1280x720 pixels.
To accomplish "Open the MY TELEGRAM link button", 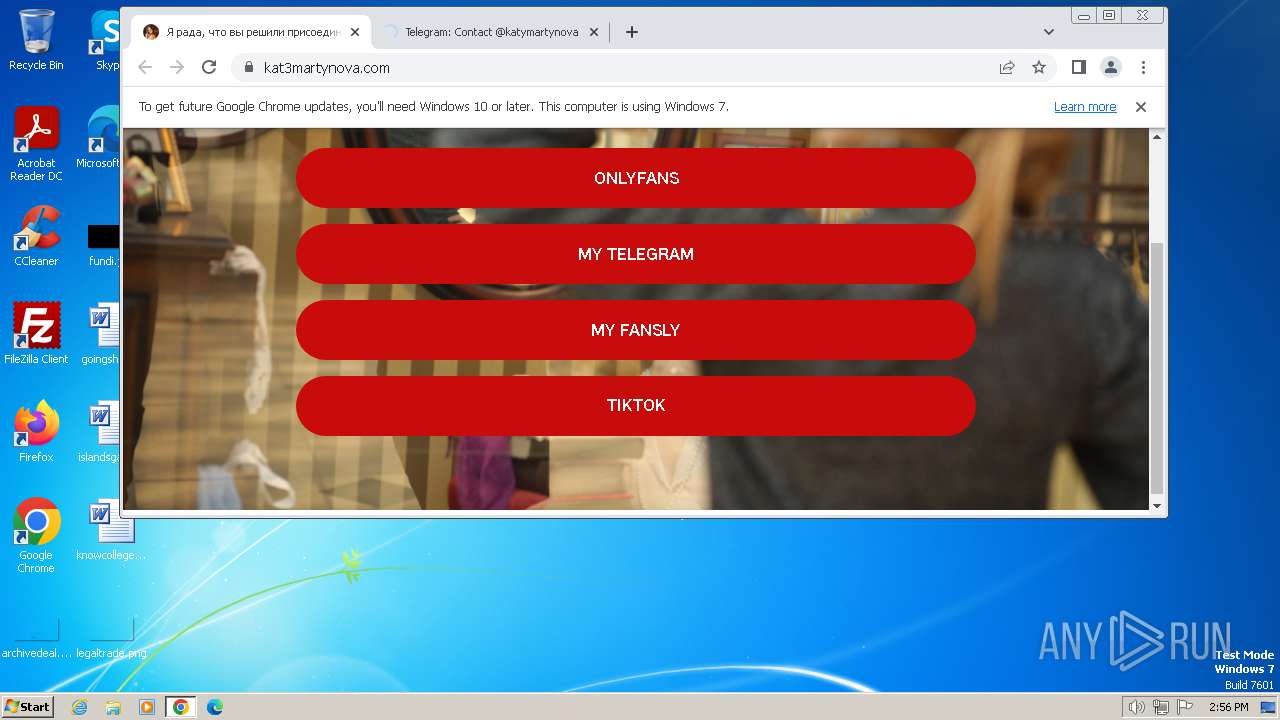I will click(x=636, y=254).
